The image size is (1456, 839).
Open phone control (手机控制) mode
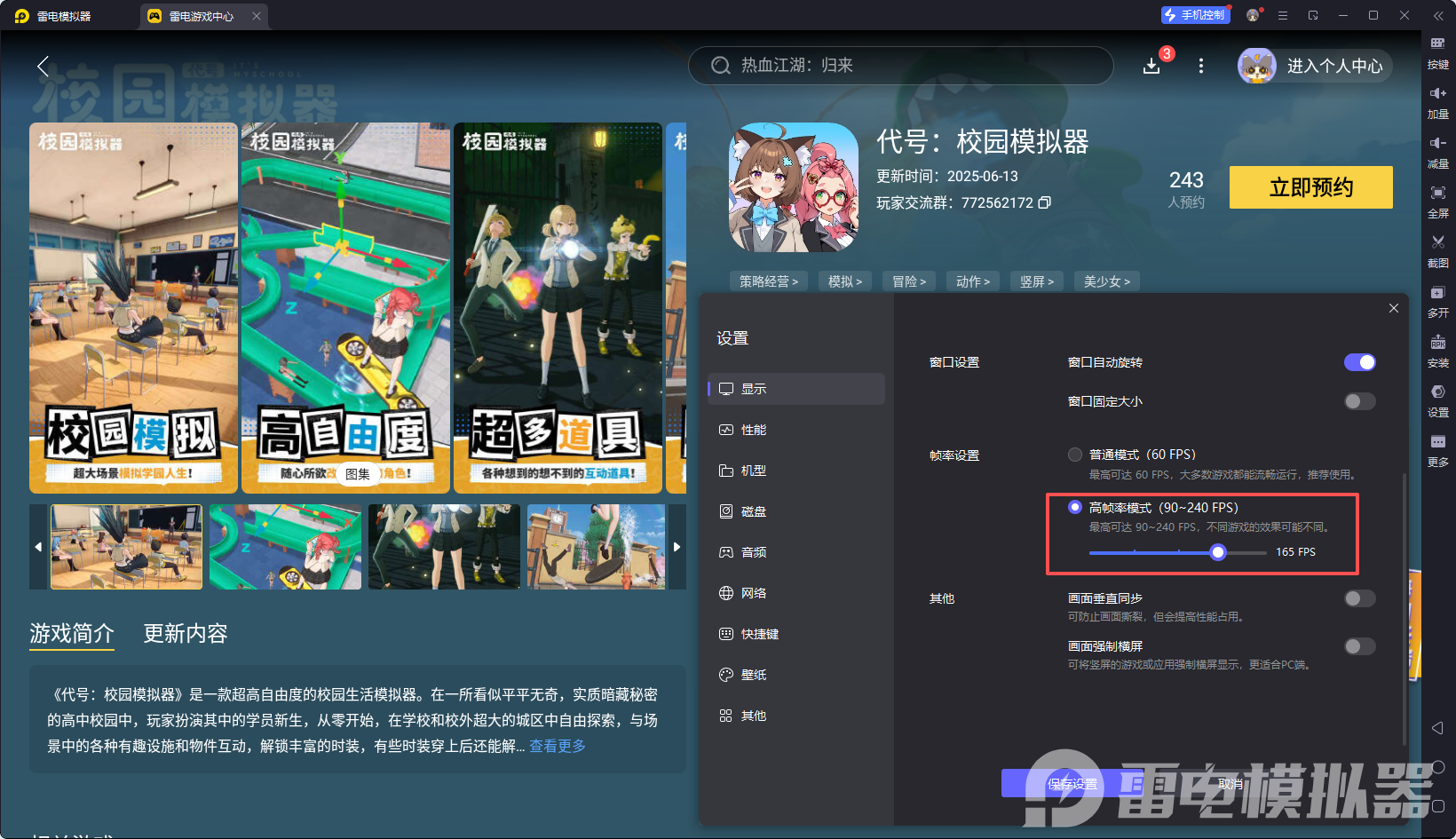pyautogui.click(x=1195, y=14)
